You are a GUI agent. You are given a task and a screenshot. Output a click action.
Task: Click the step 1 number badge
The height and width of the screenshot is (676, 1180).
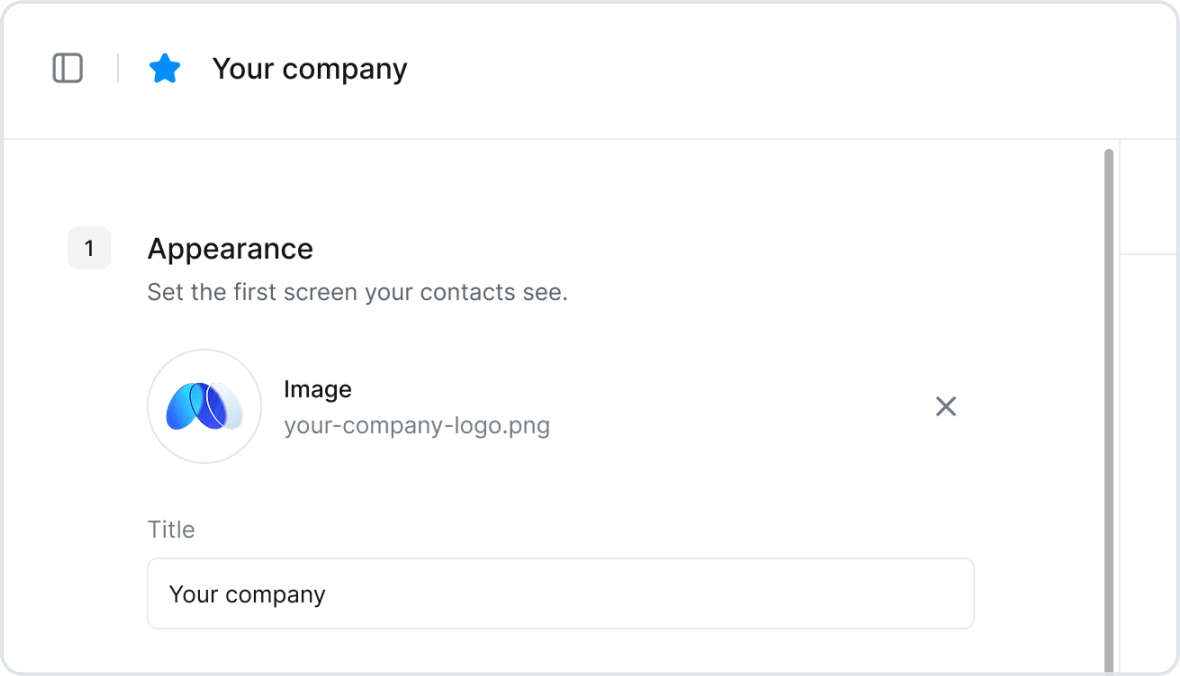pyautogui.click(x=90, y=248)
